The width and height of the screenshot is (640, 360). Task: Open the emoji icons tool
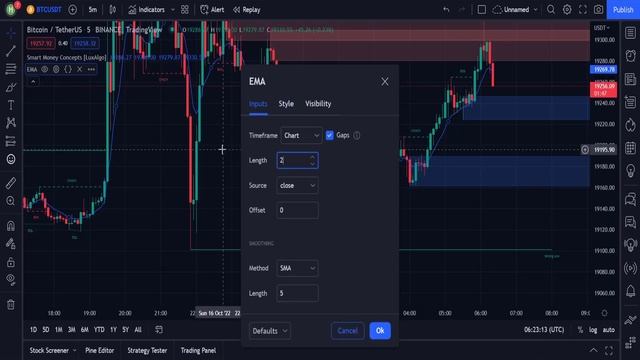click(x=11, y=159)
